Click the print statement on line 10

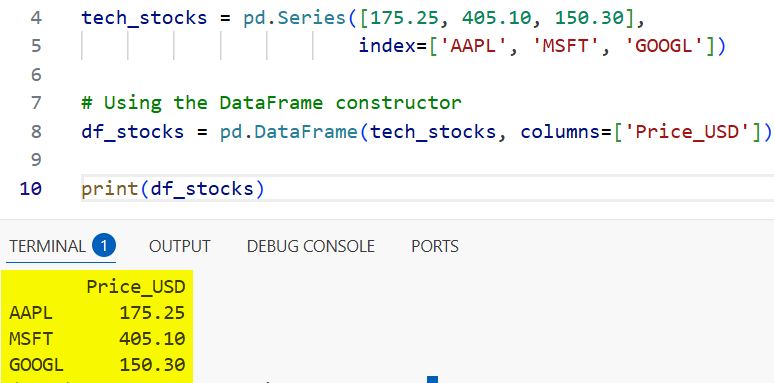(x=173, y=189)
